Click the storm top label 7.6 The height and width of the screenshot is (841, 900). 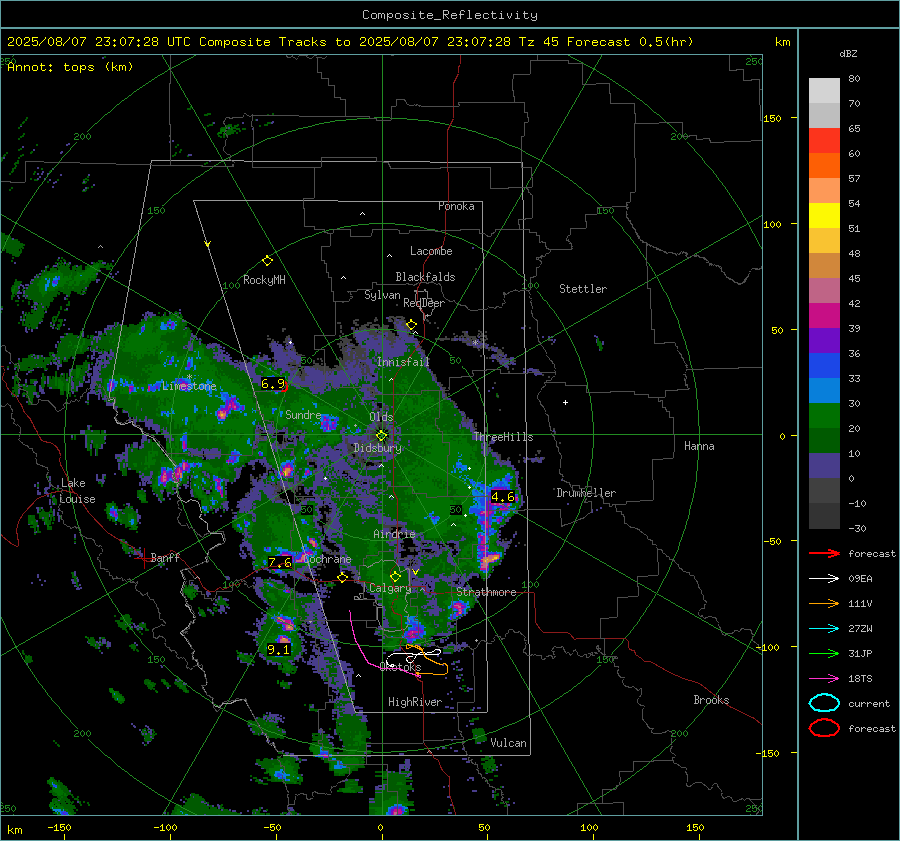[x=280, y=562]
